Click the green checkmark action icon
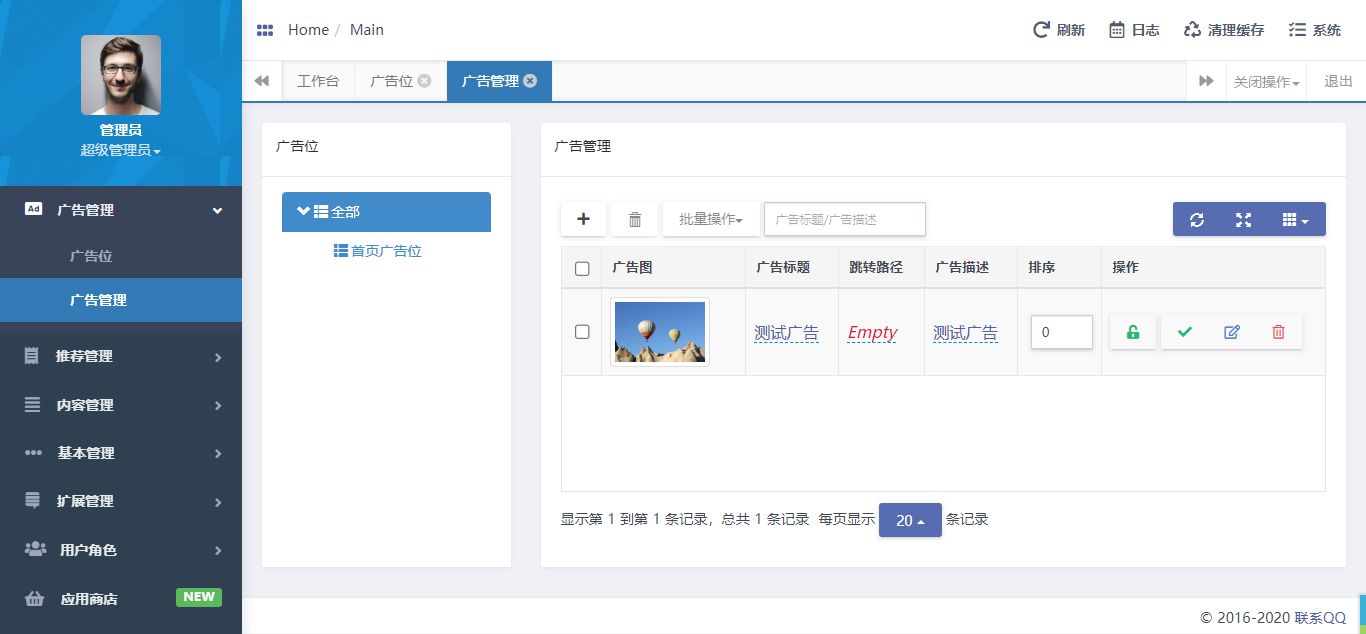 (x=1185, y=332)
